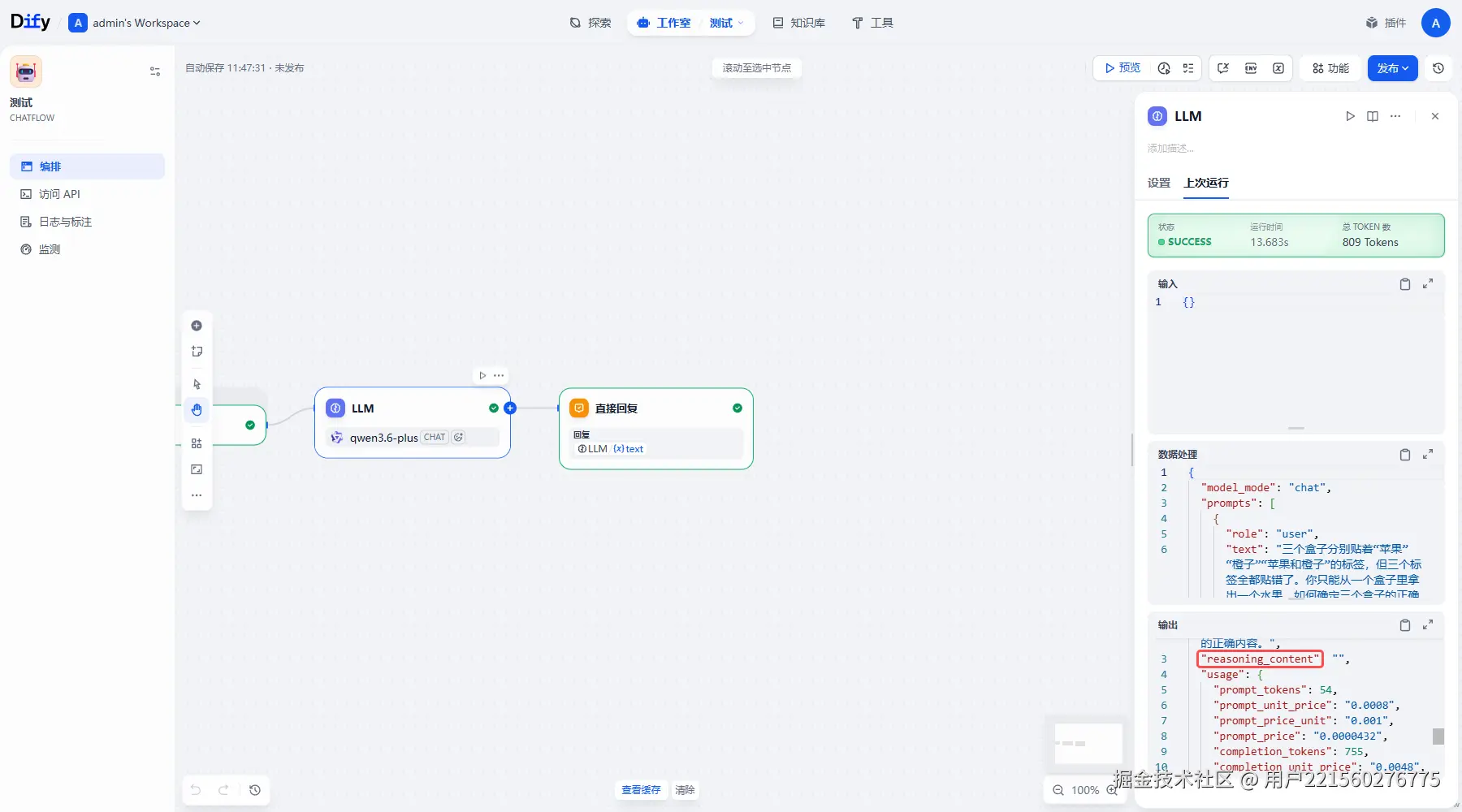Open the checklist icon beside 预览
The width and height of the screenshot is (1462, 812).
pos(1188,68)
